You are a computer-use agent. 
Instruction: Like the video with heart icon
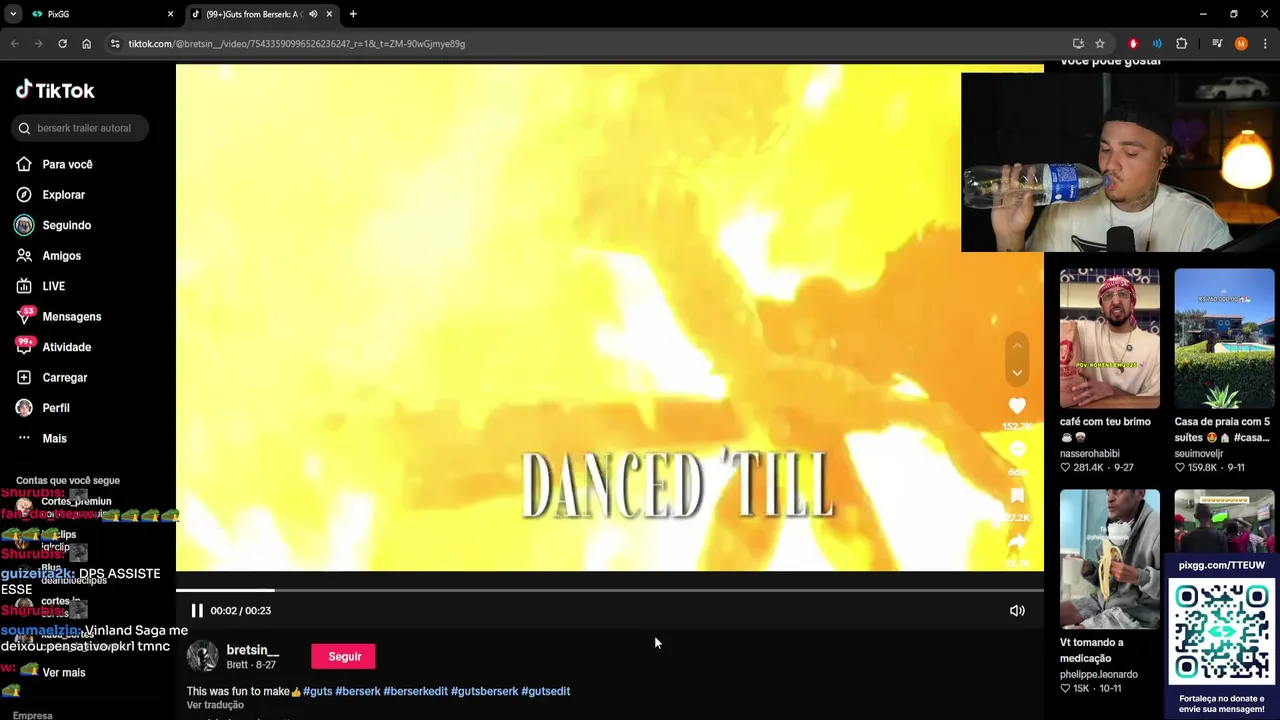(x=1017, y=406)
